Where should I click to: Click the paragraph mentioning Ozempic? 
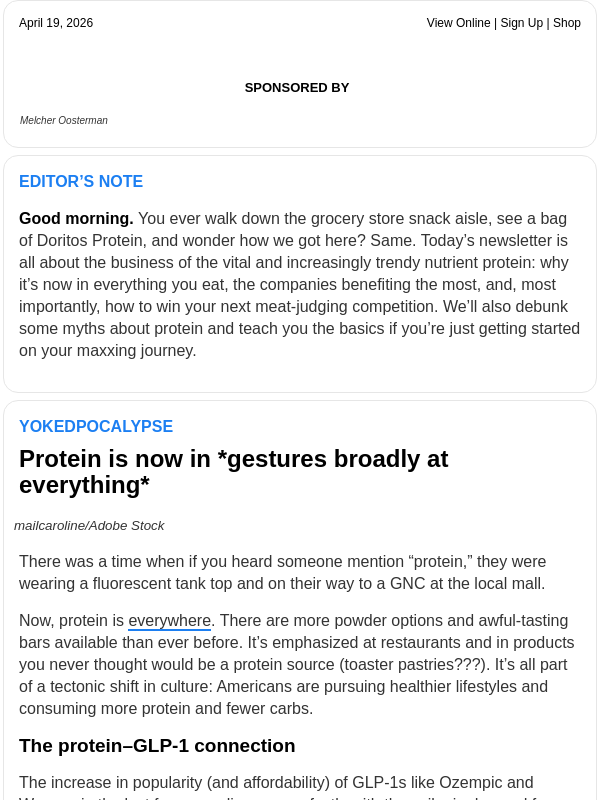(276, 782)
